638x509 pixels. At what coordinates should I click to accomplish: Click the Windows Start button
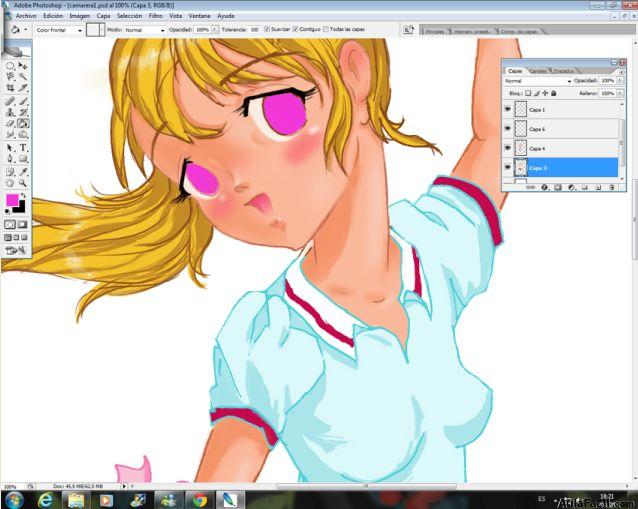tap(14, 500)
